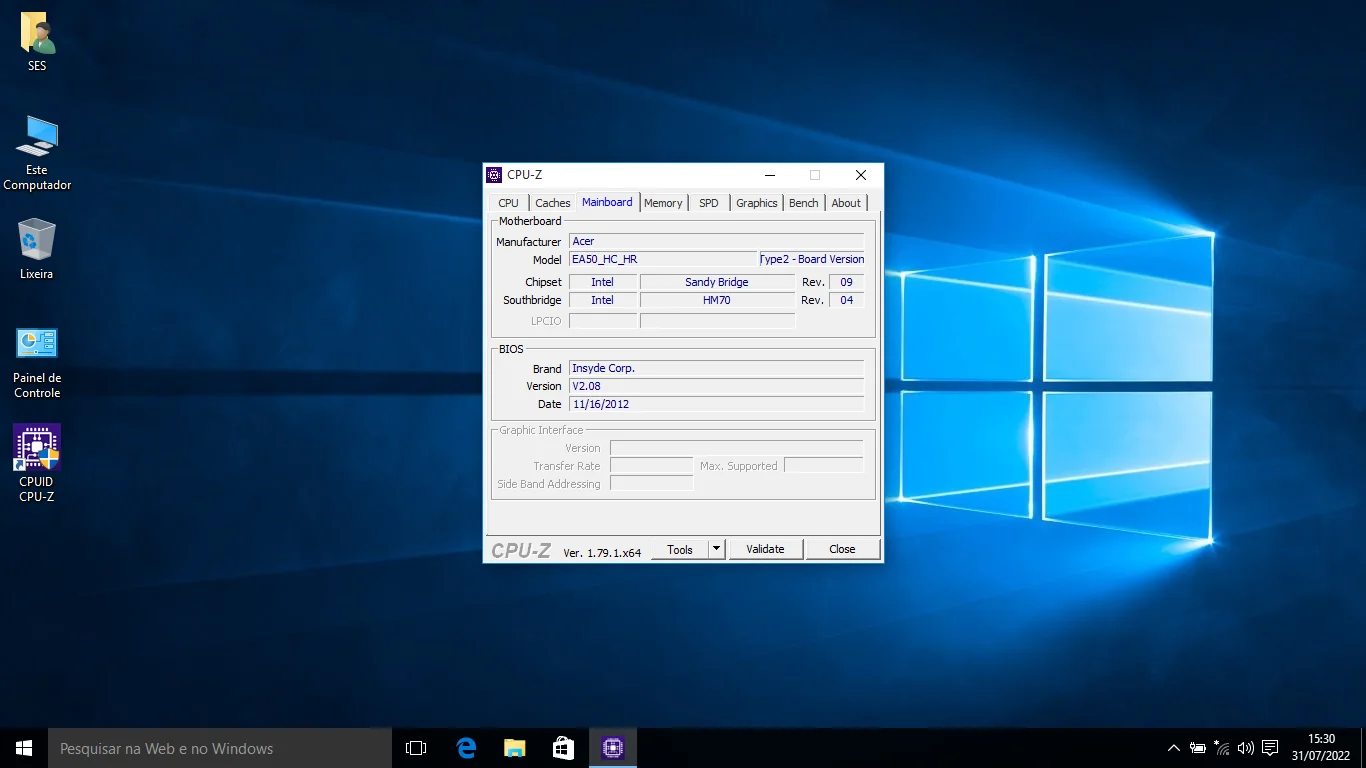
Task: Open Painel de Controle shortcut
Action: point(37,345)
